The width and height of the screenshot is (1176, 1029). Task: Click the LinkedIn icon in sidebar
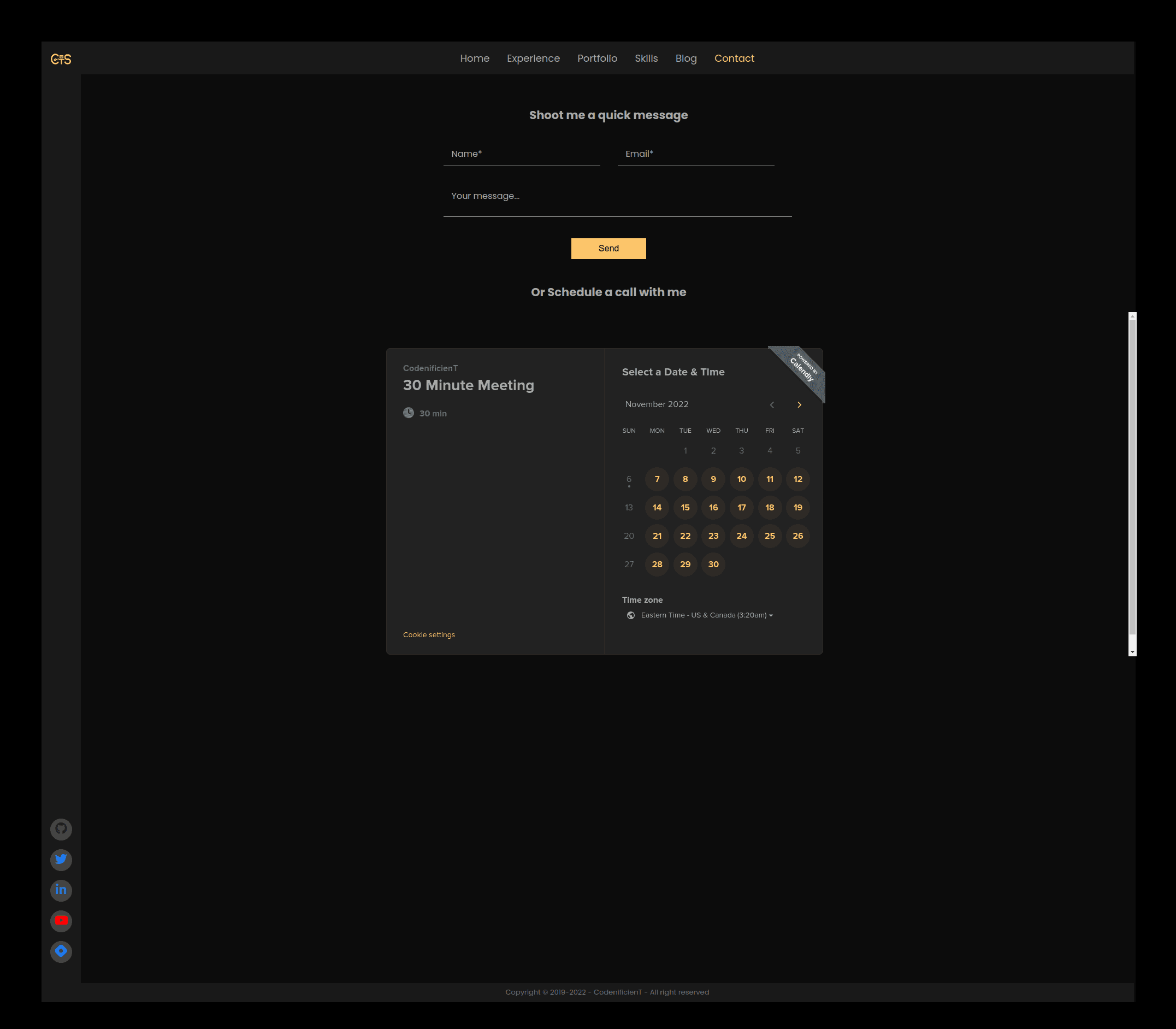(x=62, y=890)
